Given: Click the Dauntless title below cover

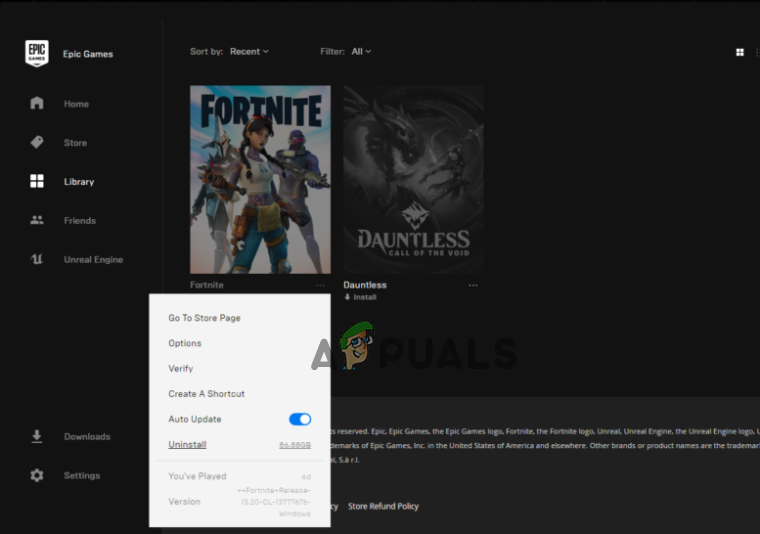Looking at the screenshot, I should point(365,285).
